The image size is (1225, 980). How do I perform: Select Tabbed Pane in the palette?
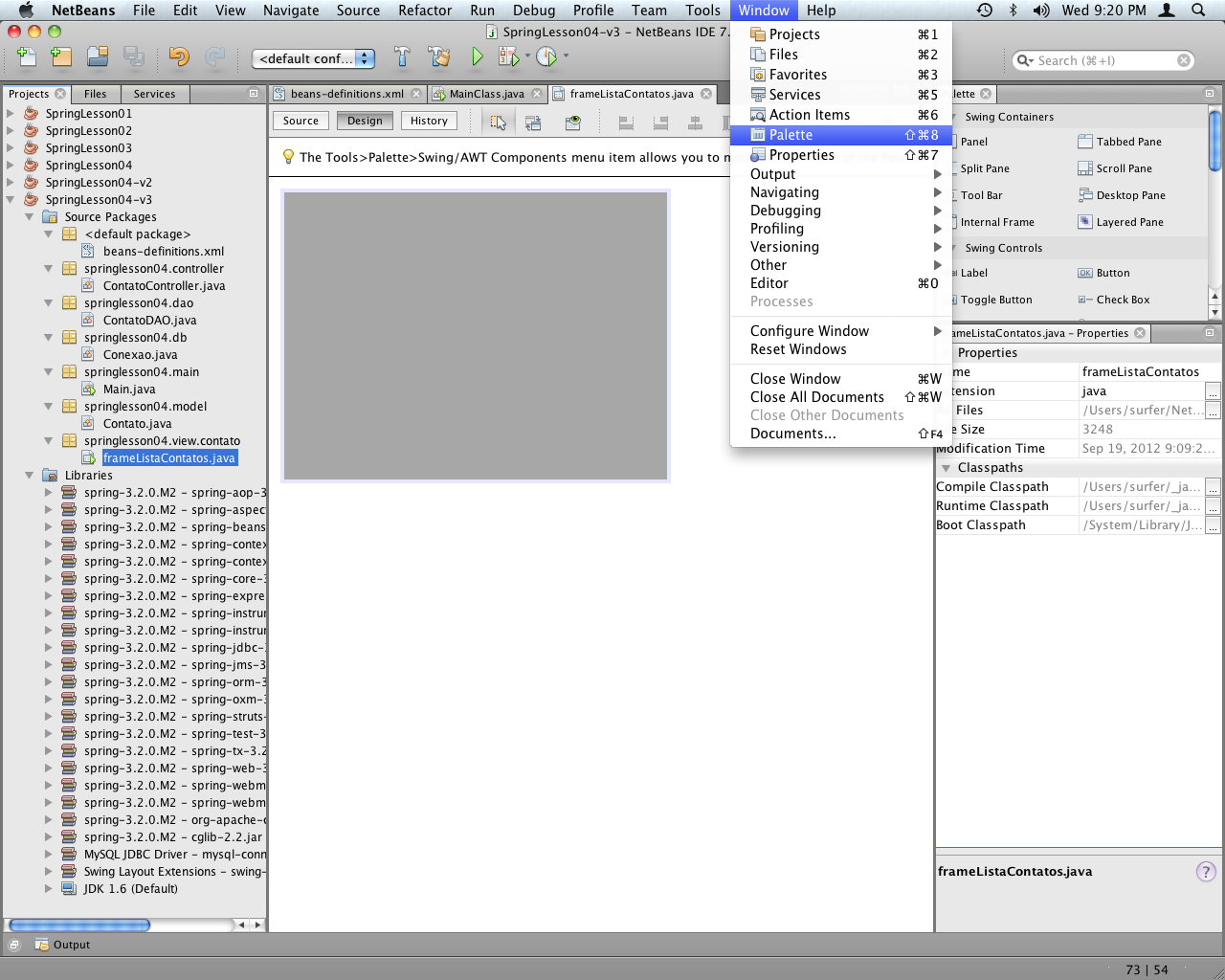[x=1120, y=142]
